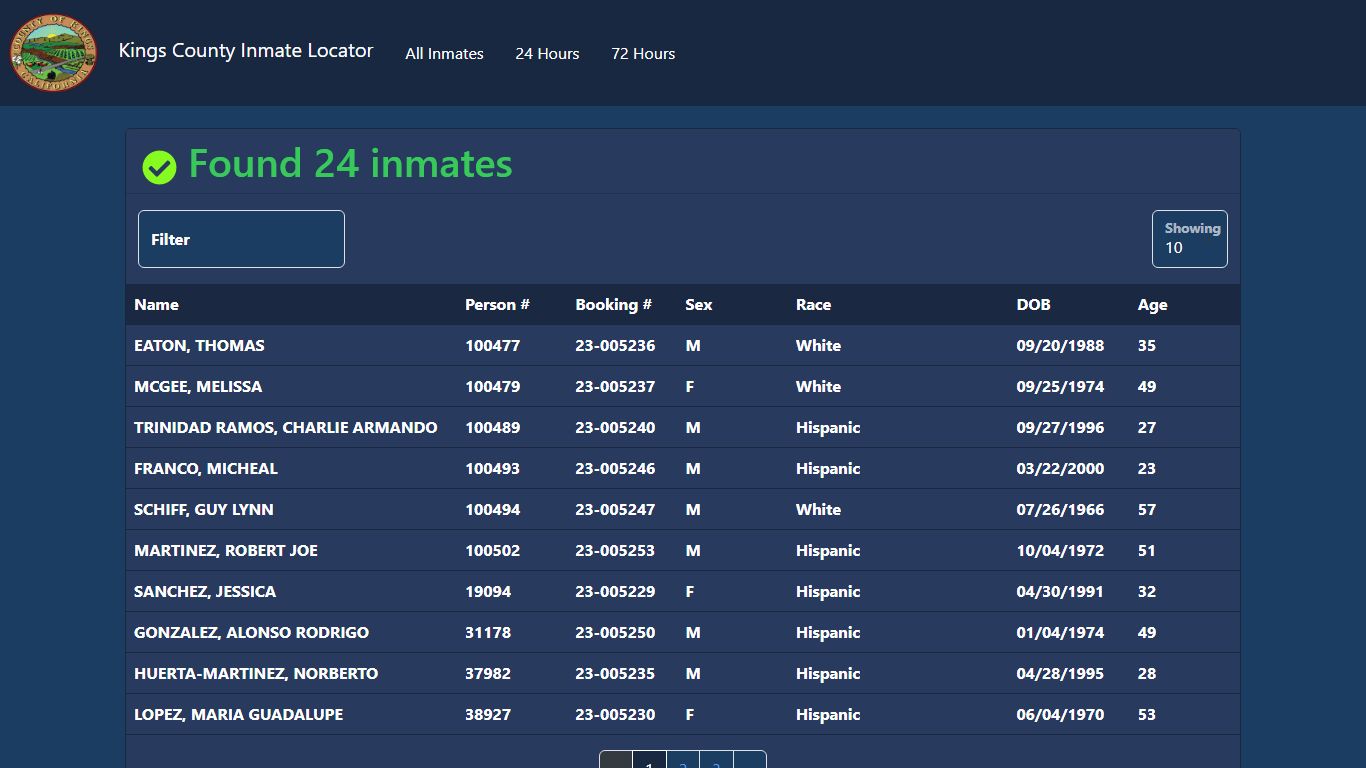Sort table by Name column header

point(157,305)
